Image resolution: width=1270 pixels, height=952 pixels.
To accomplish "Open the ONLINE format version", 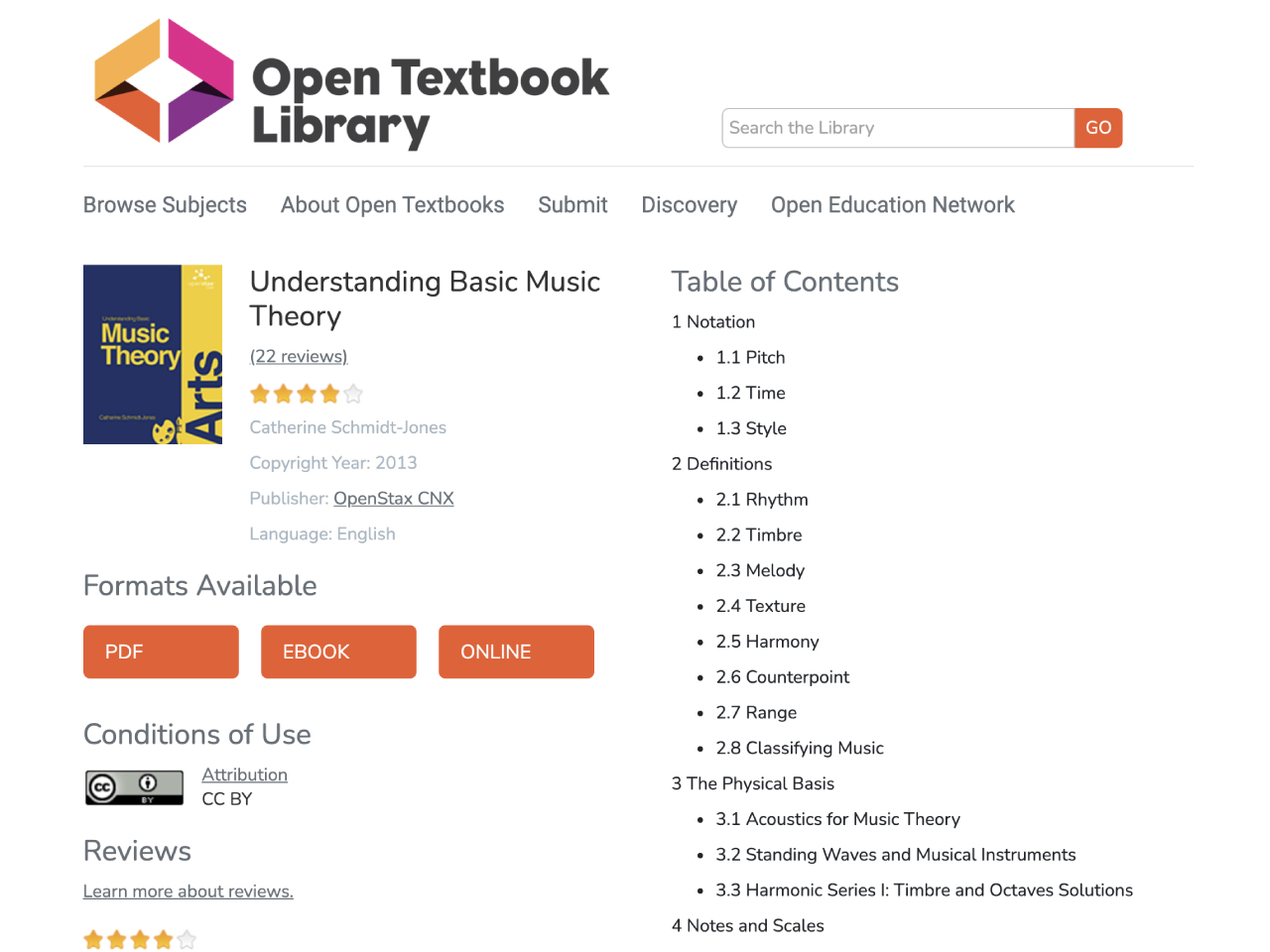I will pos(516,652).
